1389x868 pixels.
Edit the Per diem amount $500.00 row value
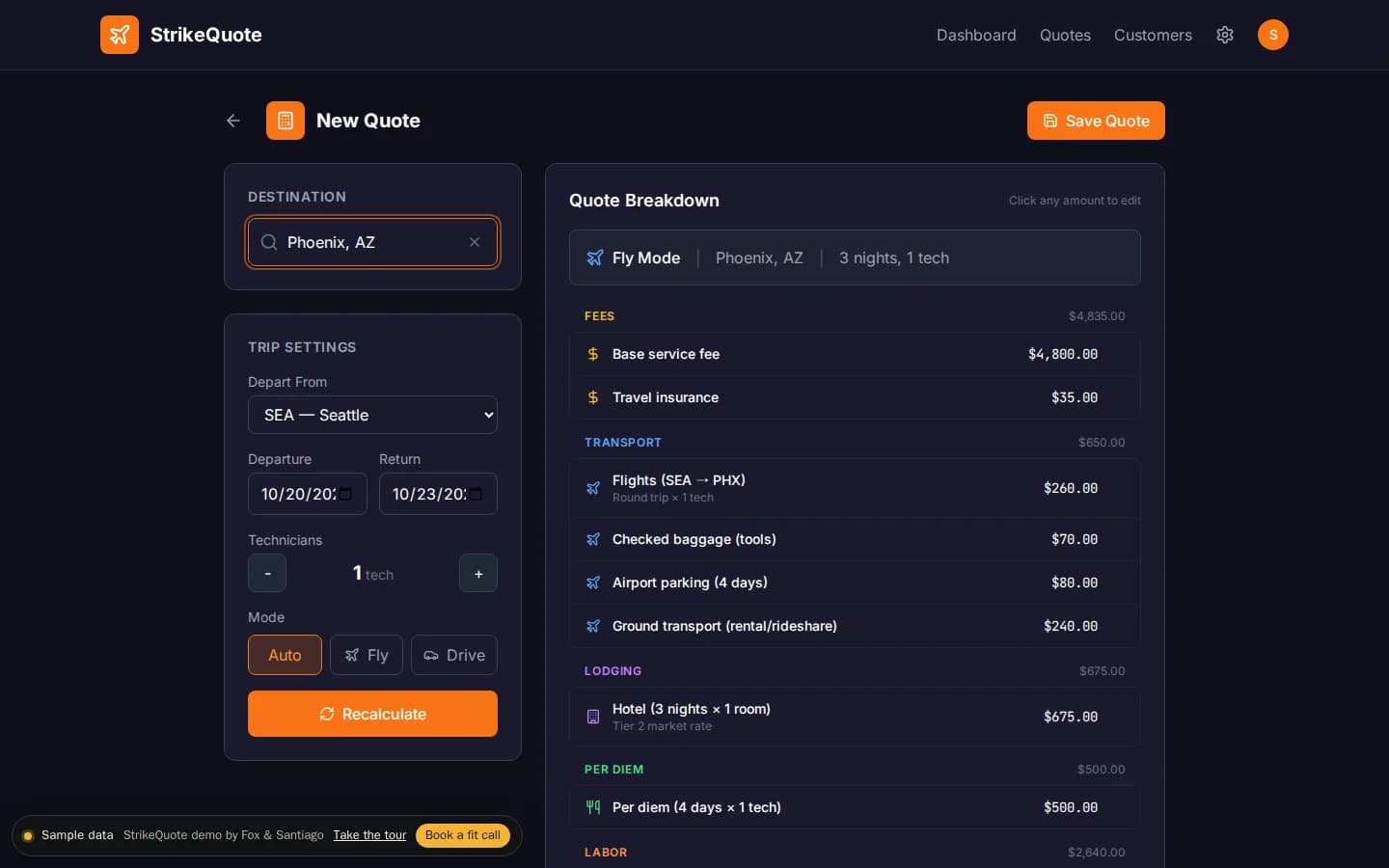(x=1071, y=807)
